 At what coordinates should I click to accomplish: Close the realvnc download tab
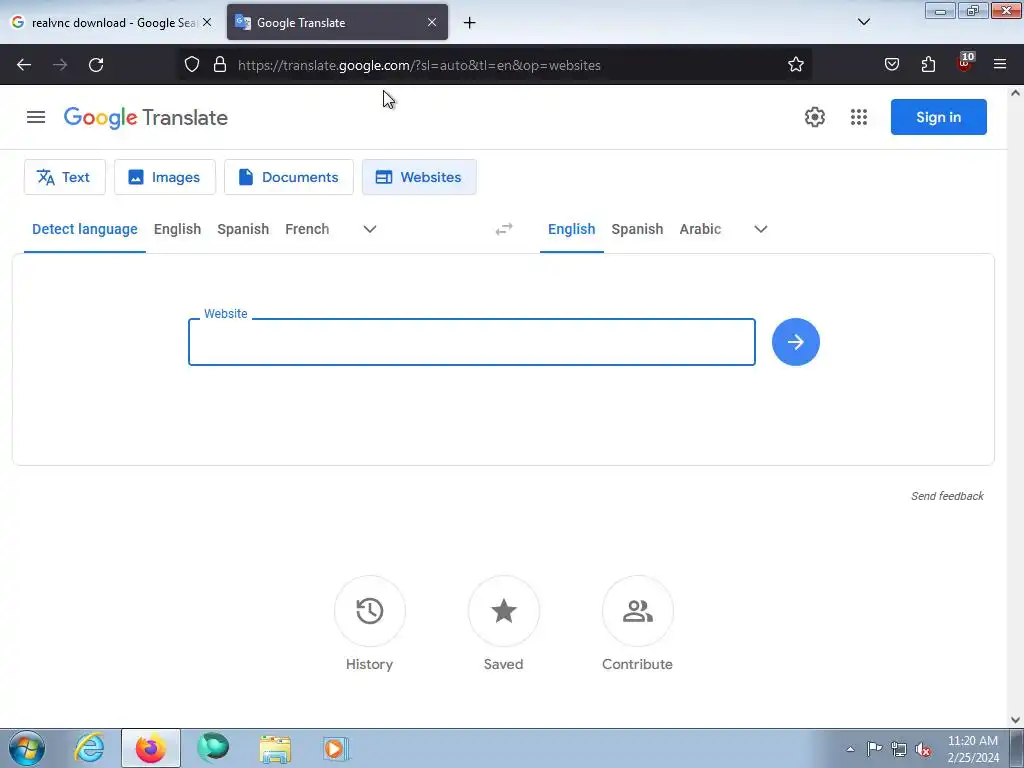(207, 22)
